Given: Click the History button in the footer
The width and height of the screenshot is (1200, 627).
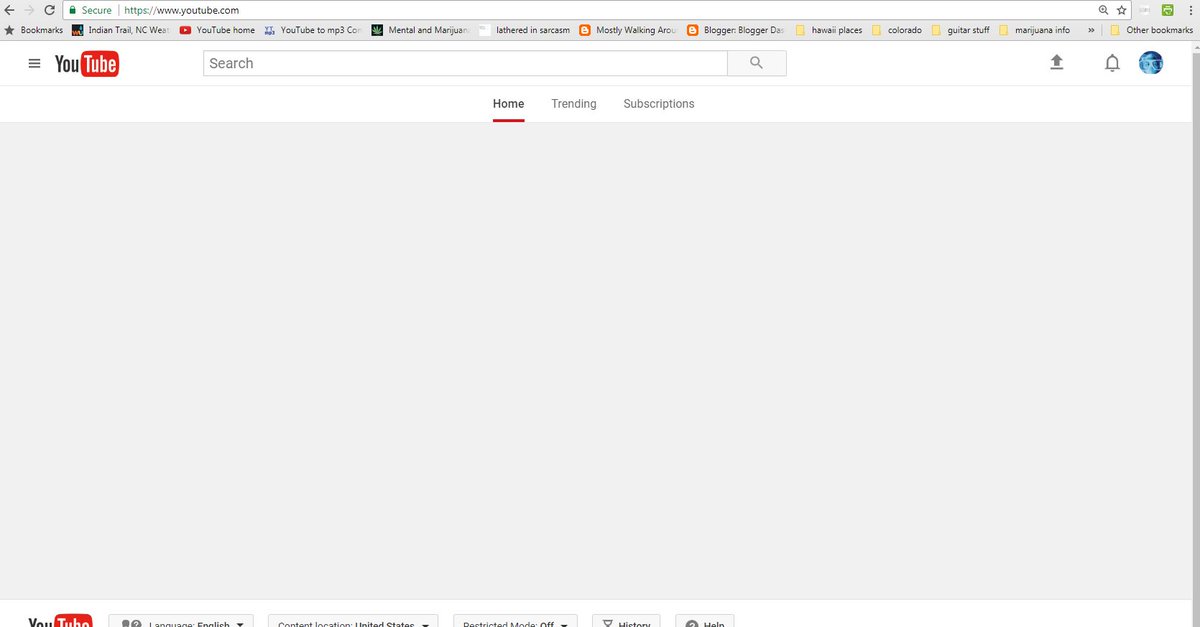Looking at the screenshot, I should point(626,621).
